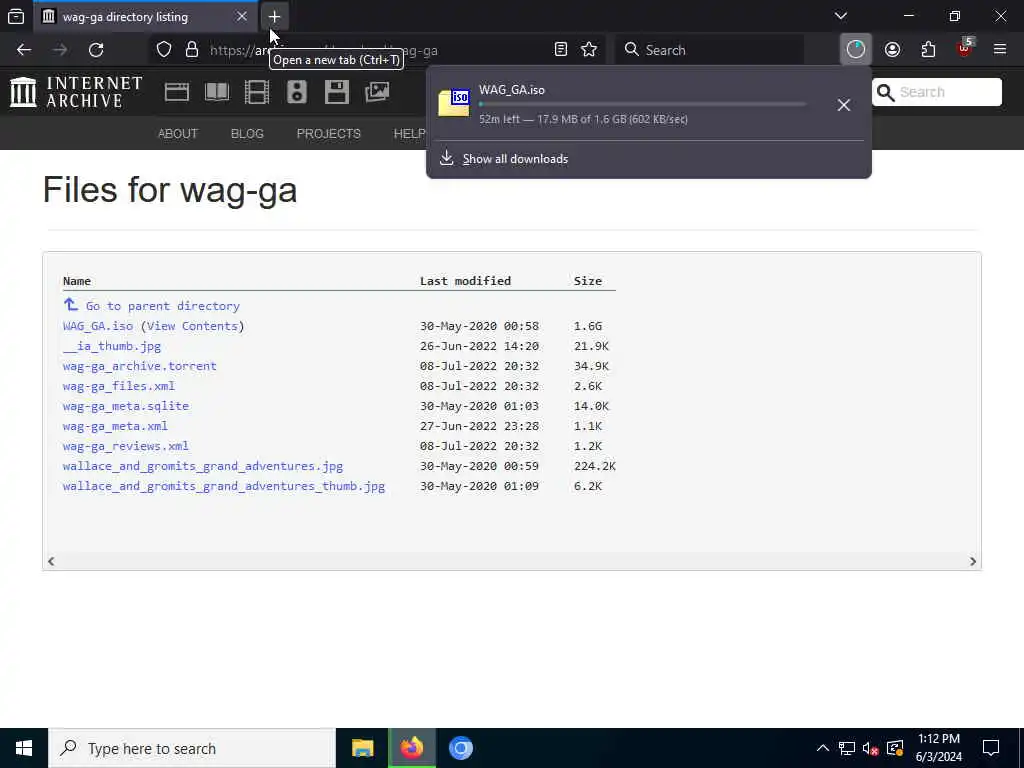The image size is (1024, 768).
Task: Click the download progress bar
Action: click(643, 104)
